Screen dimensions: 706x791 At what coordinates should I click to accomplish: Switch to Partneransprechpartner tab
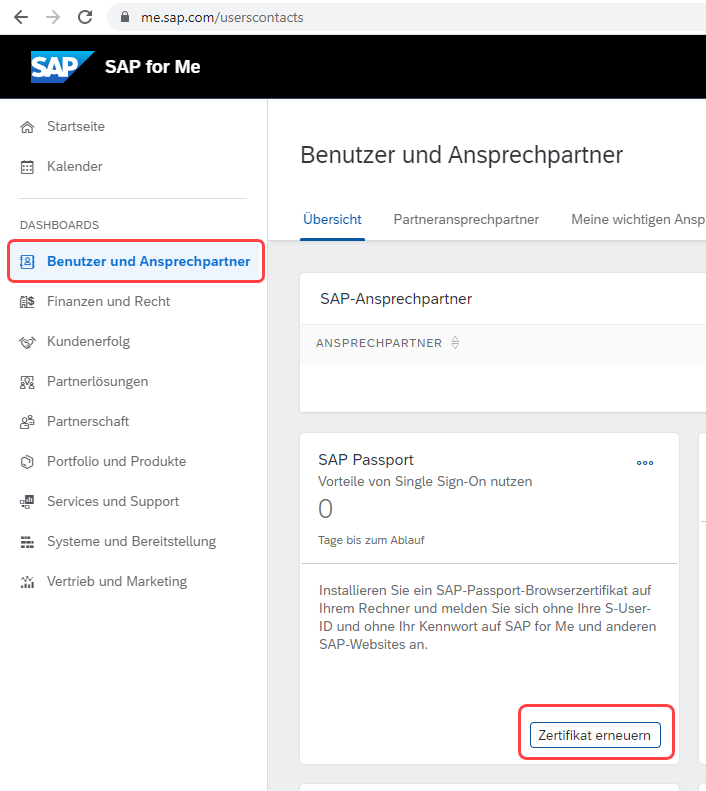(466, 219)
